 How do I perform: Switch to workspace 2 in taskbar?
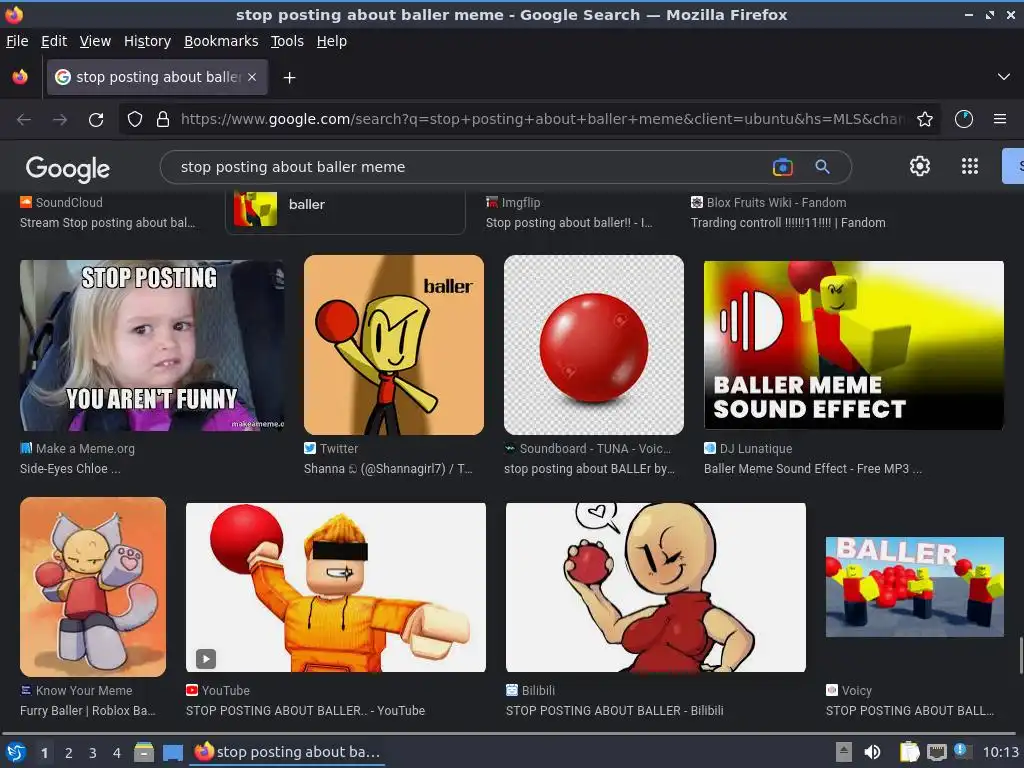tap(69, 753)
